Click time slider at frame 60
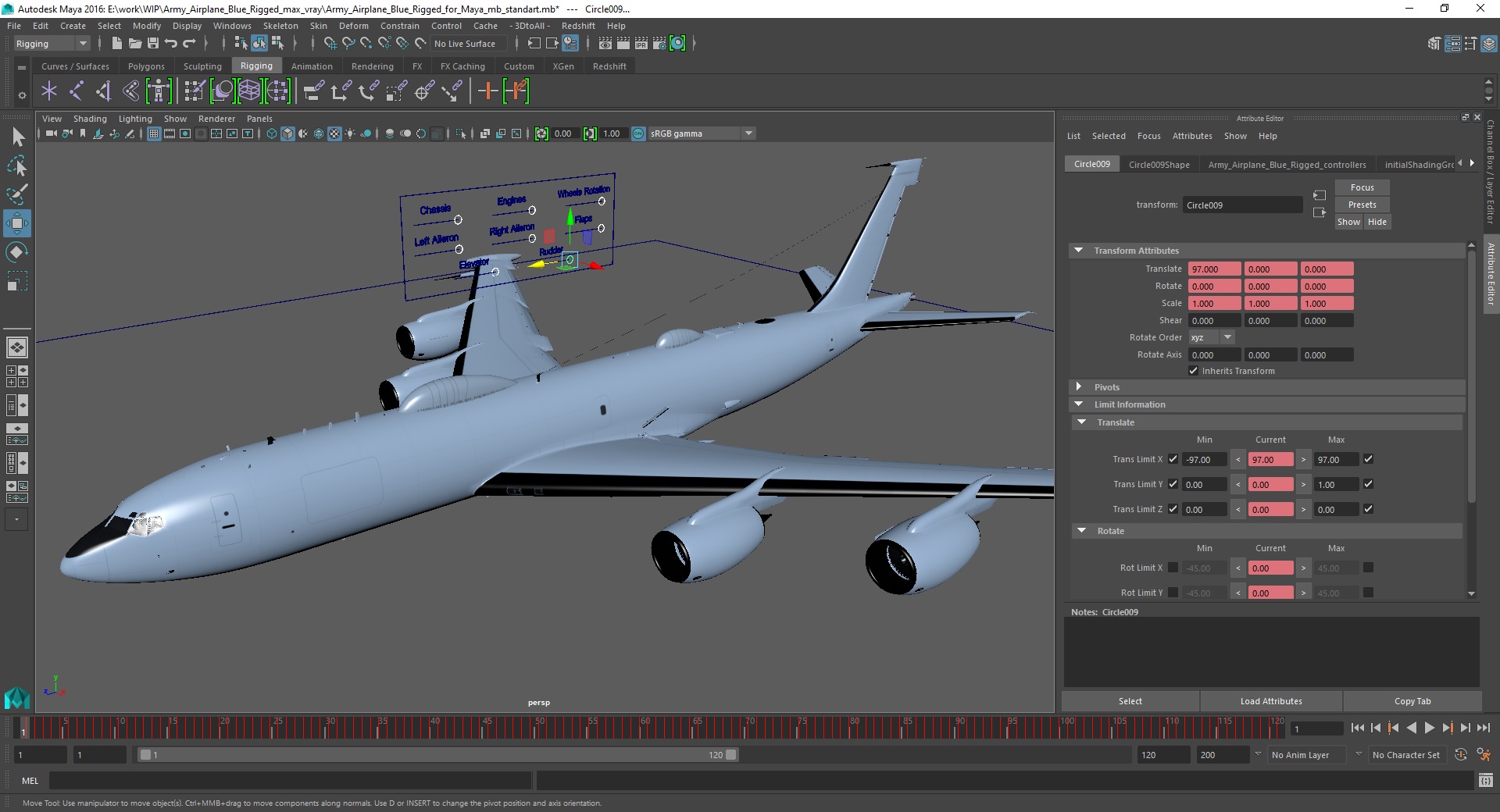 point(645,728)
